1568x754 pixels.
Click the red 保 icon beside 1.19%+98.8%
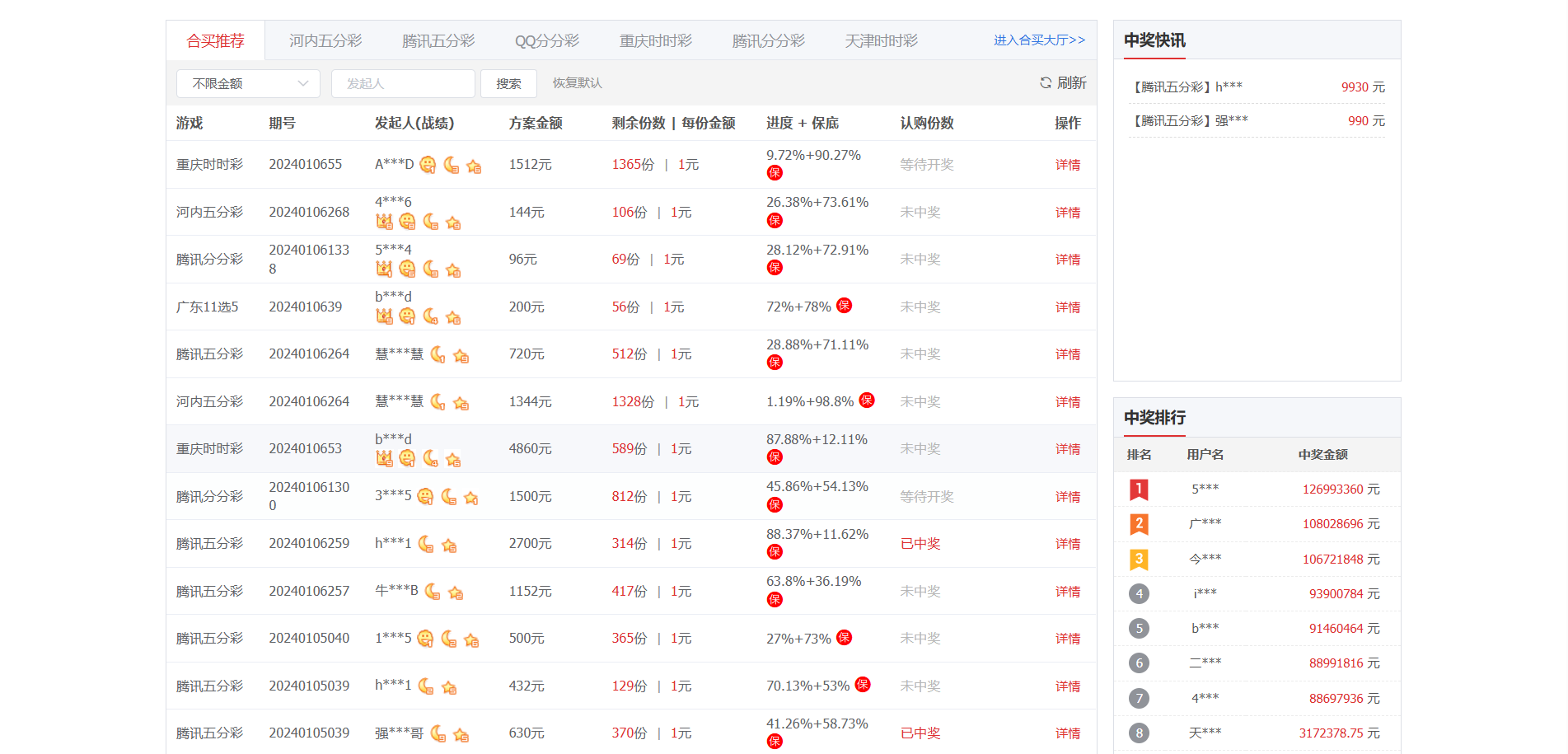click(867, 400)
